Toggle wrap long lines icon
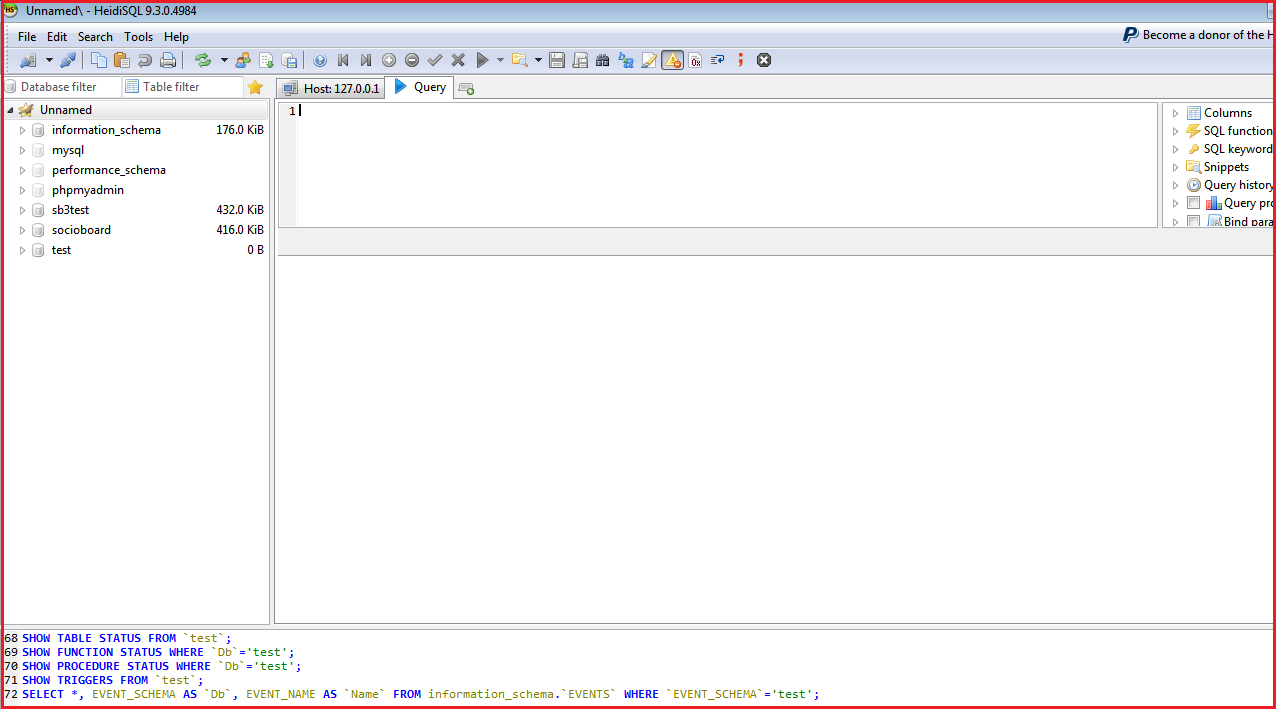This screenshot has width=1276, height=709. (x=718, y=60)
